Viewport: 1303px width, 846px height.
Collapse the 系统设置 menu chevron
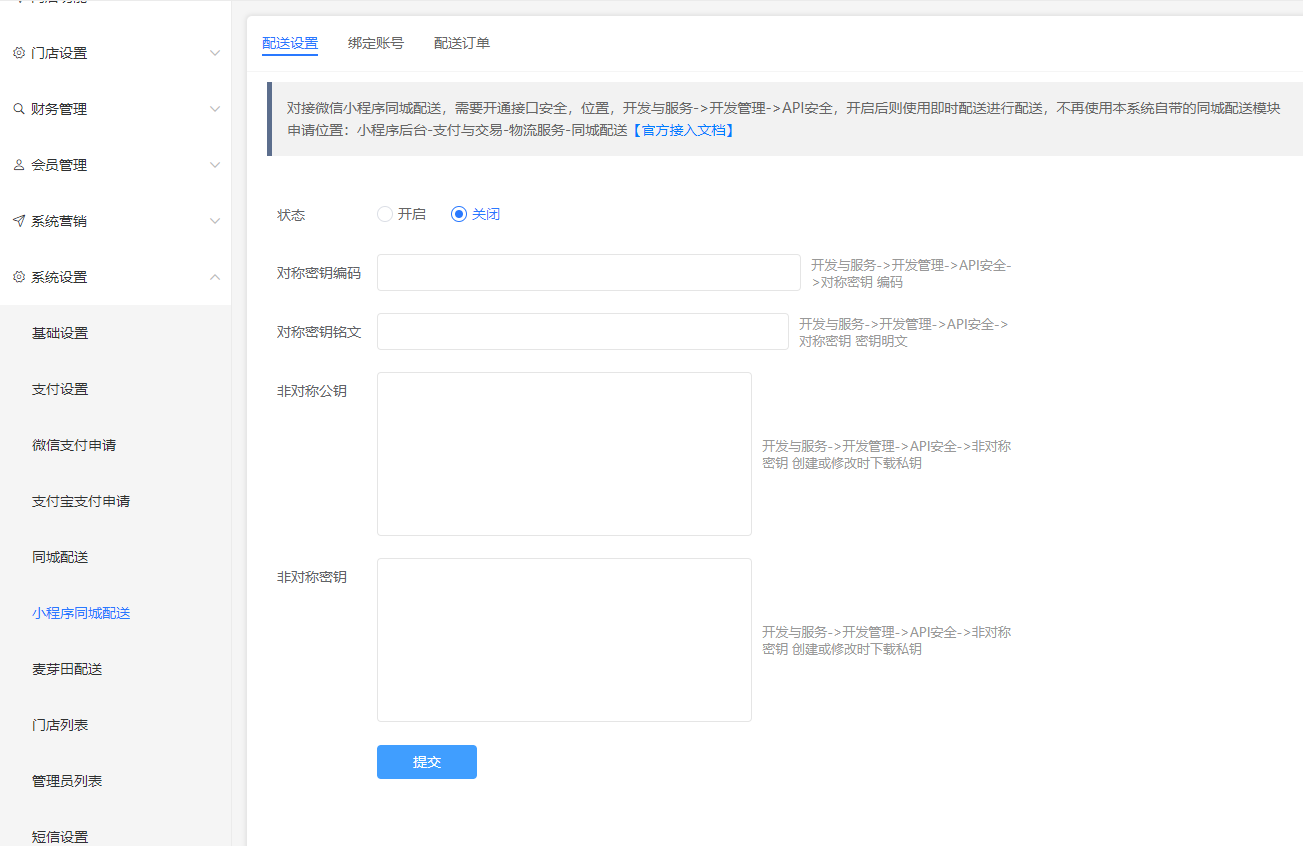(215, 277)
